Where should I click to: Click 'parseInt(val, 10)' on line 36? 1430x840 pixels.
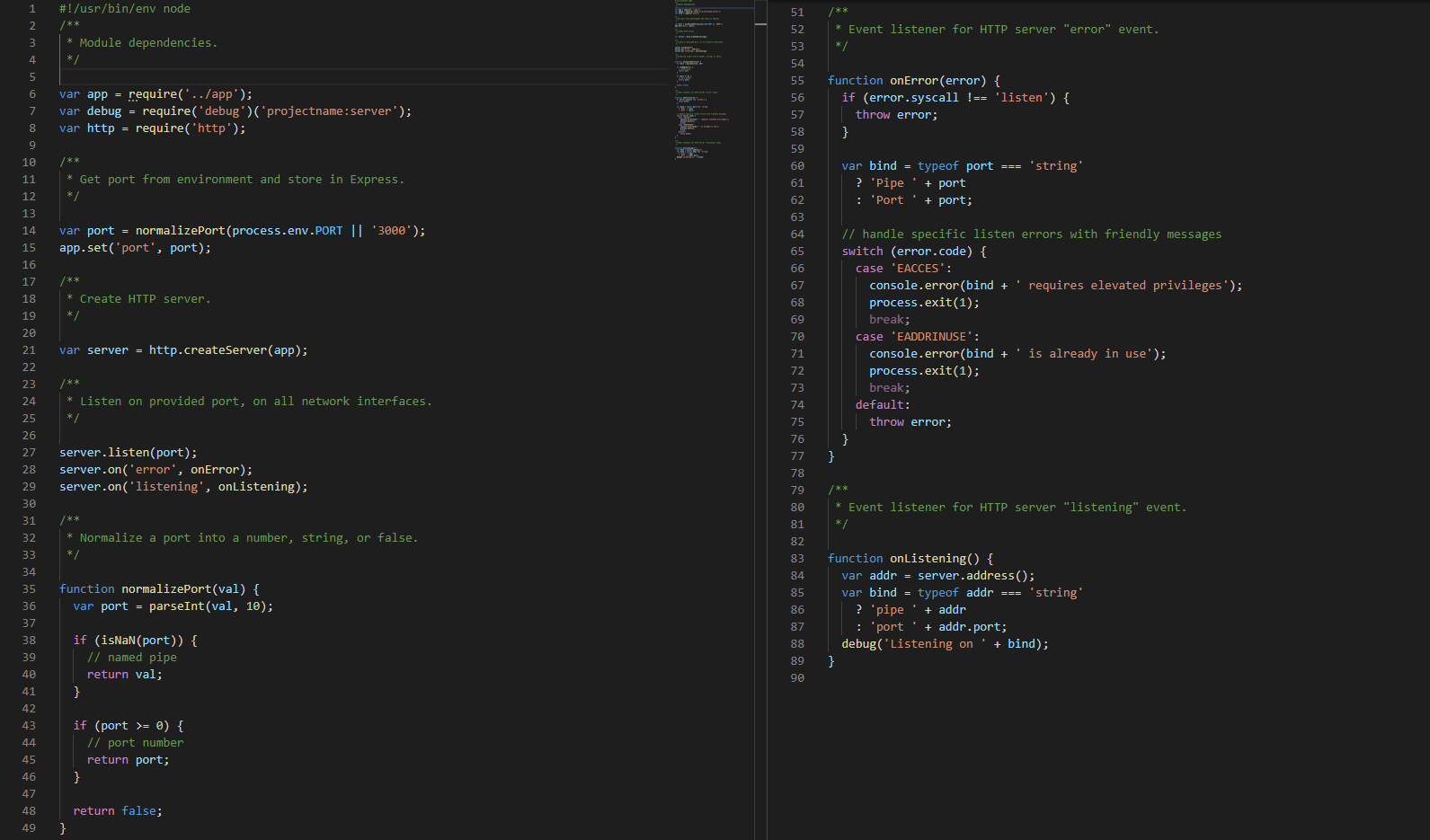pos(208,606)
